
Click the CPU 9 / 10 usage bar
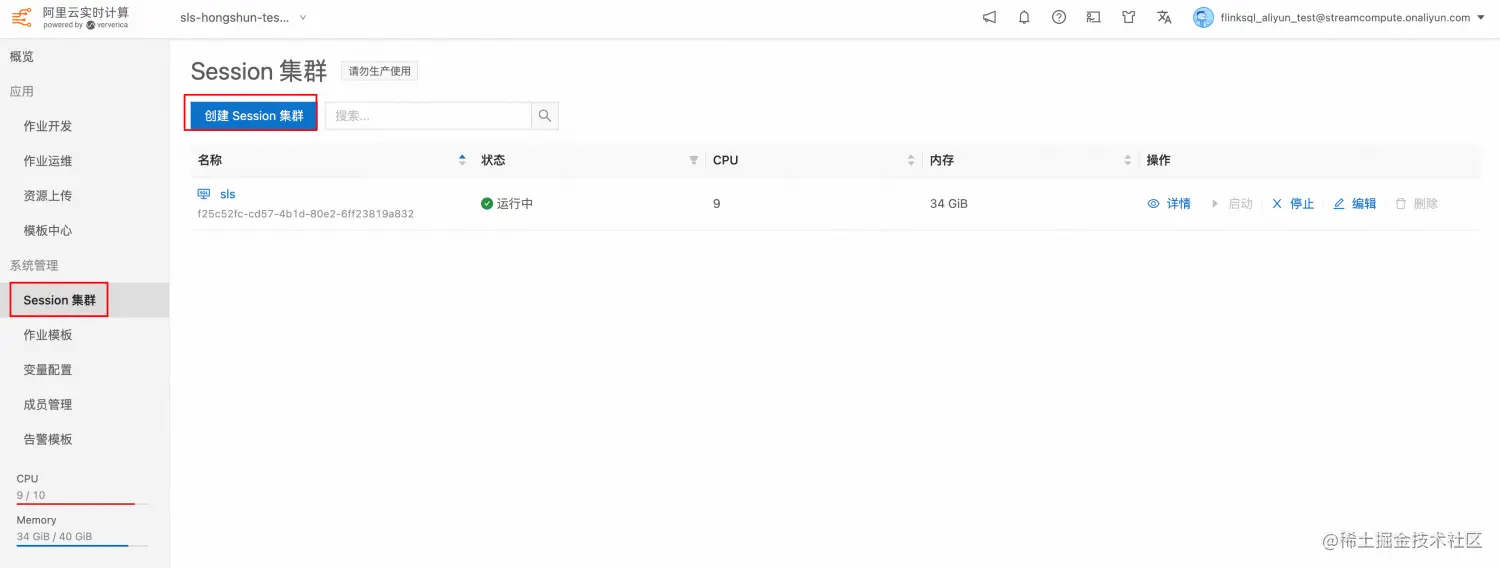coord(82,504)
